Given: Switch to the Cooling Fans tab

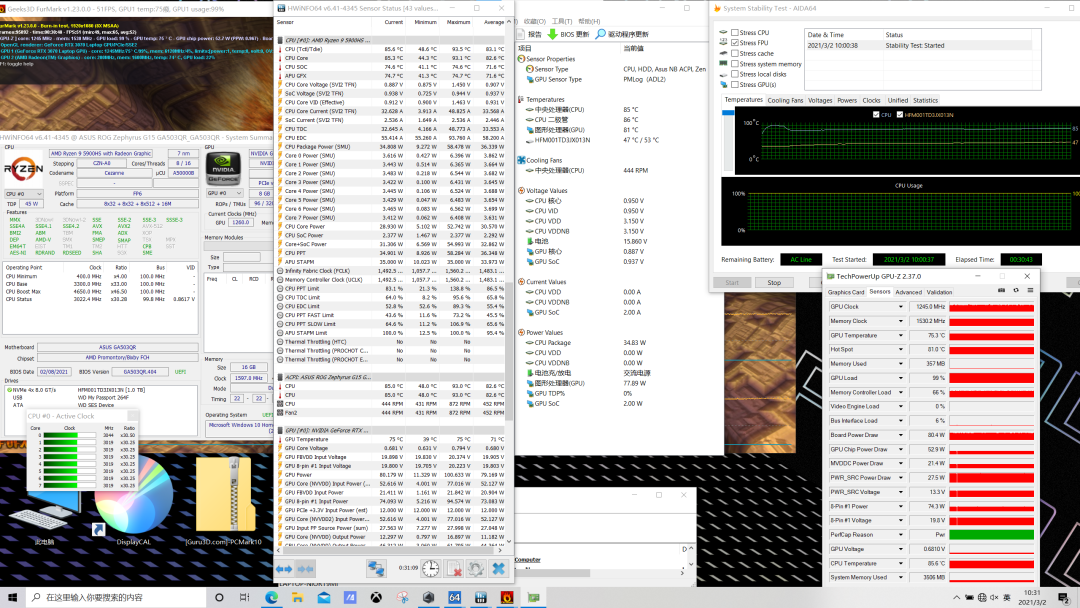Looking at the screenshot, I should [x=785, y=100].
